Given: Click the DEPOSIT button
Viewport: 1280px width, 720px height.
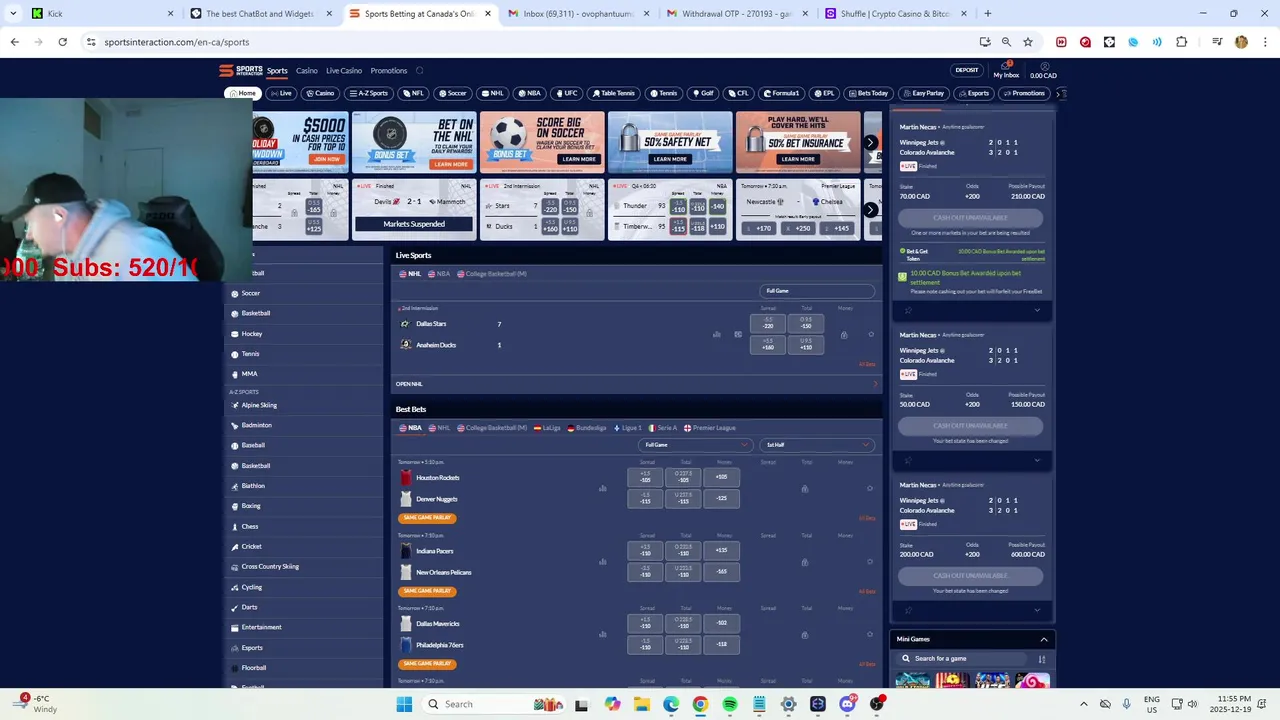Looking at the screenshot, I should click(967, 70).
